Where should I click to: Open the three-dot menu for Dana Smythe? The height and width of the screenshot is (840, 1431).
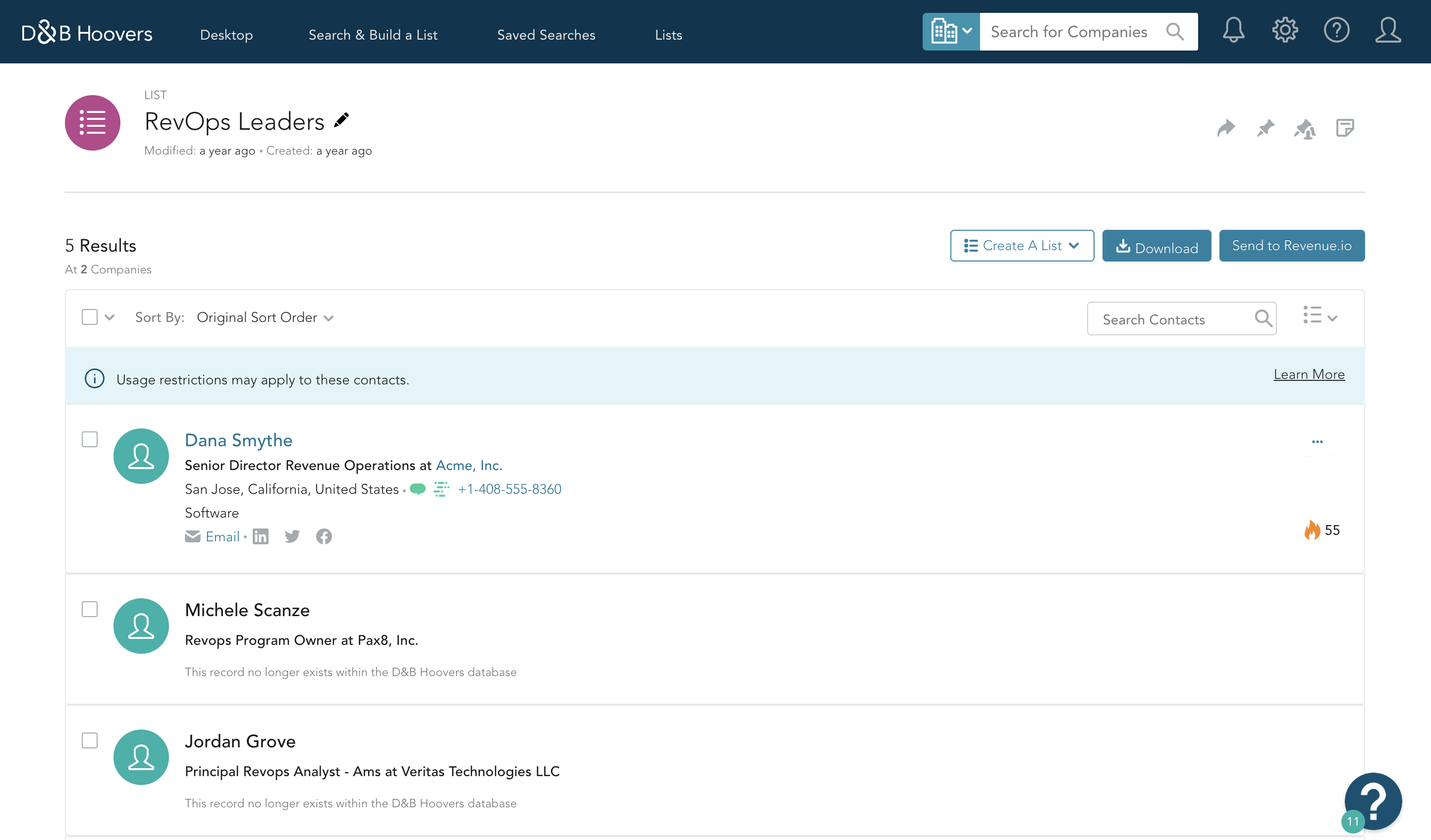pyautogui.click(x=1318, y=442)
